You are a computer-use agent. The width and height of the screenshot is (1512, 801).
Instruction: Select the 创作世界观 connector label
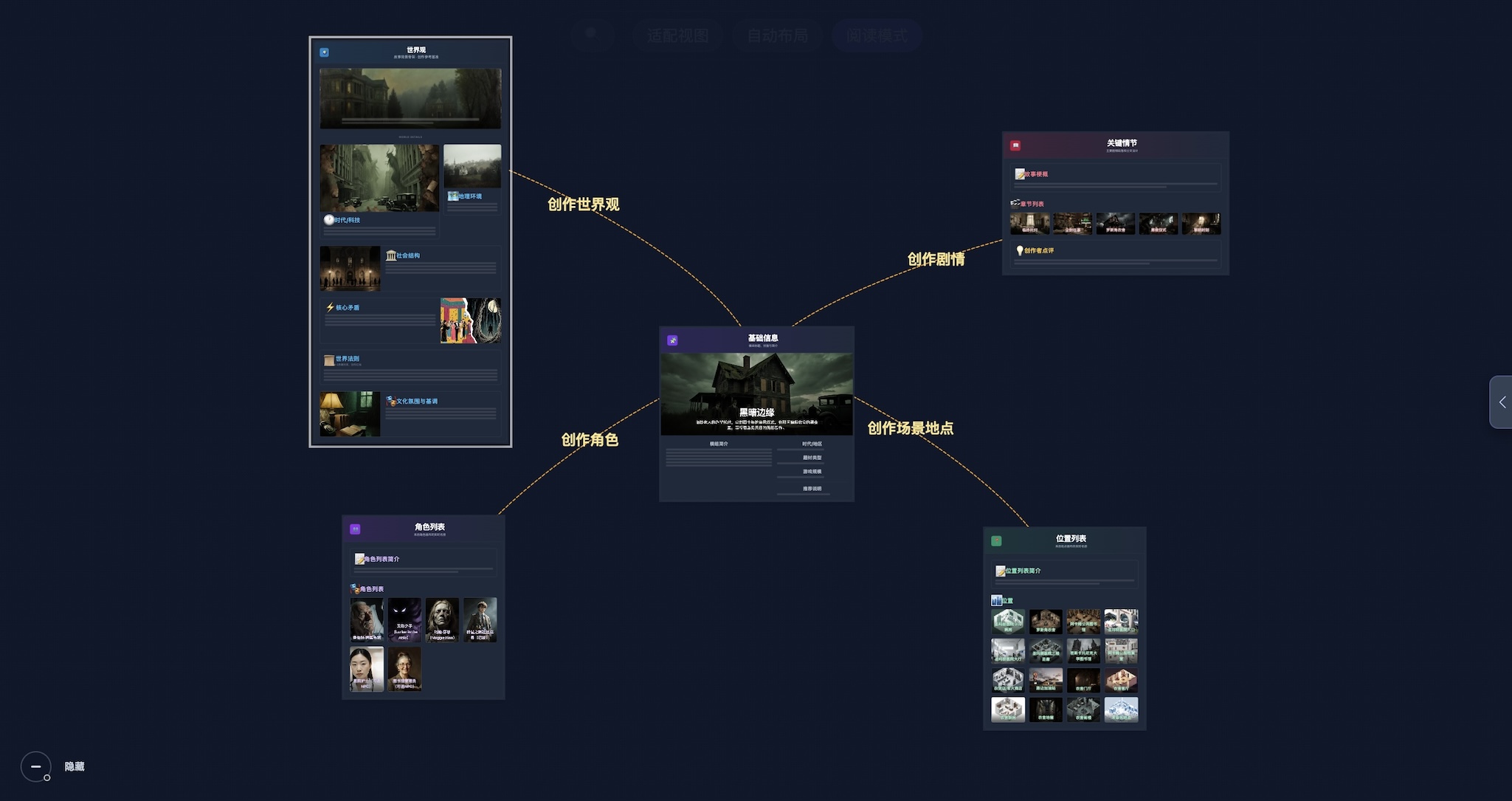pyautogui.click(x=583, y=204)
